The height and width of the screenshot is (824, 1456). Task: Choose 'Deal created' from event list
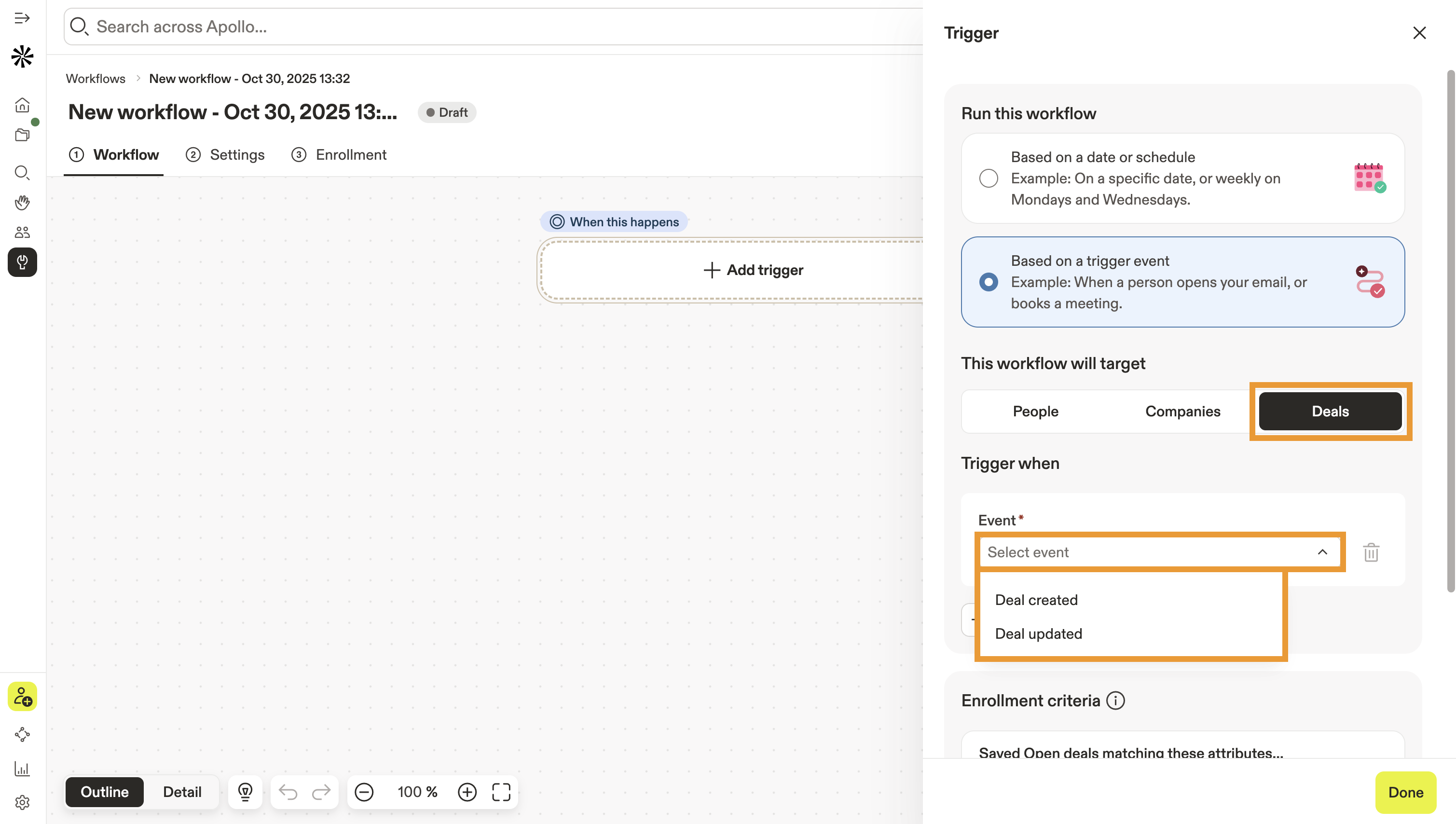(x=1036, y=600)
